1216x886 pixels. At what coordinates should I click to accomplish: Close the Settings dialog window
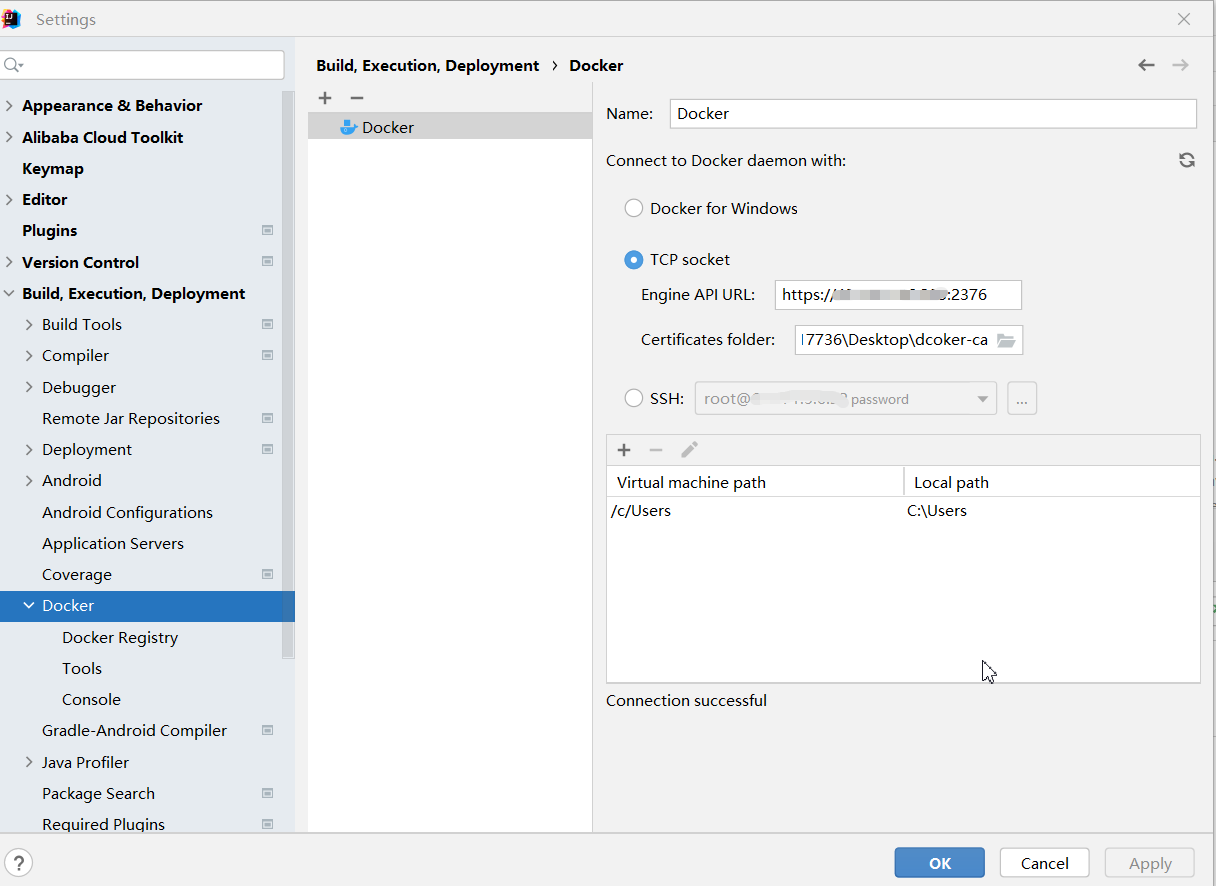[x=1184, y=19]
